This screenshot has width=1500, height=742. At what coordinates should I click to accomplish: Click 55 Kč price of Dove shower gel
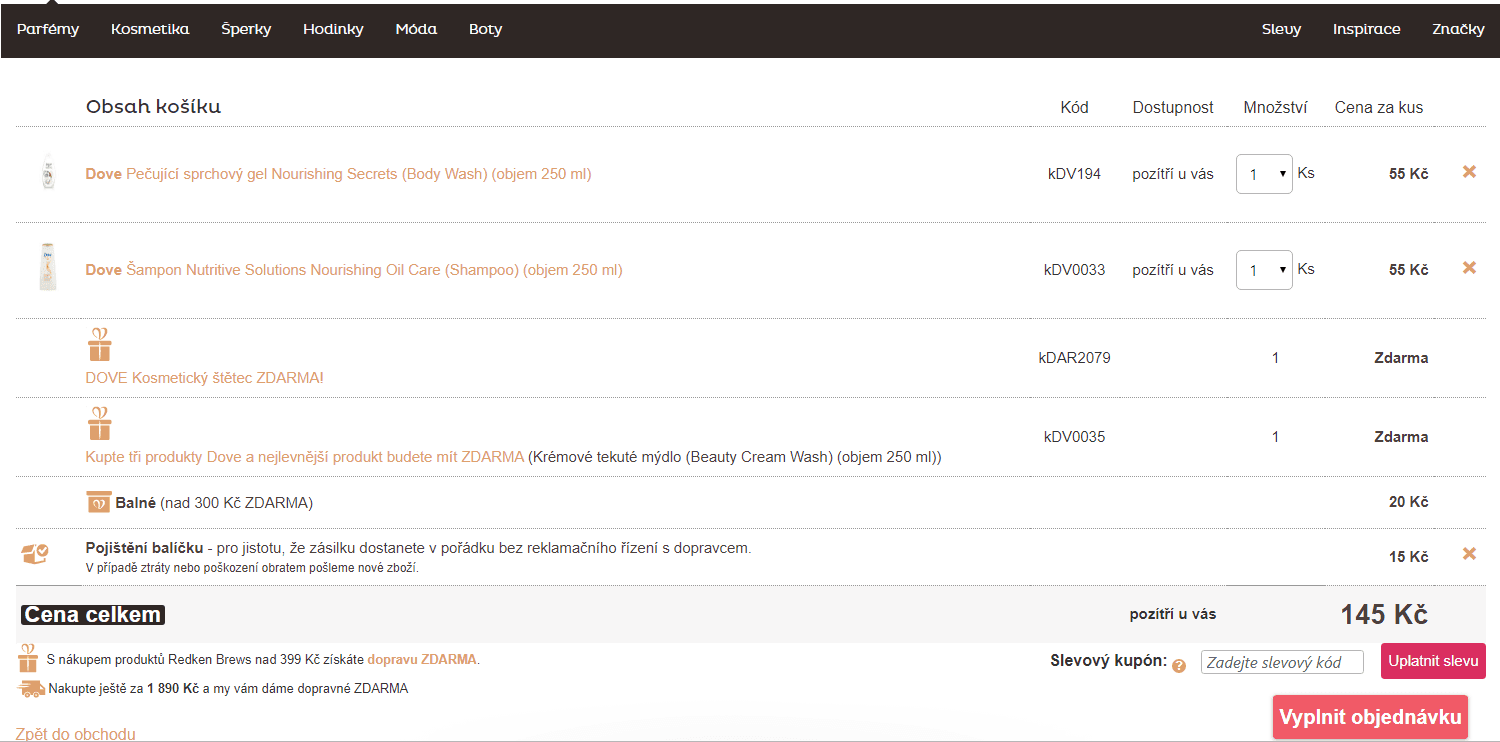[1408, 174]
